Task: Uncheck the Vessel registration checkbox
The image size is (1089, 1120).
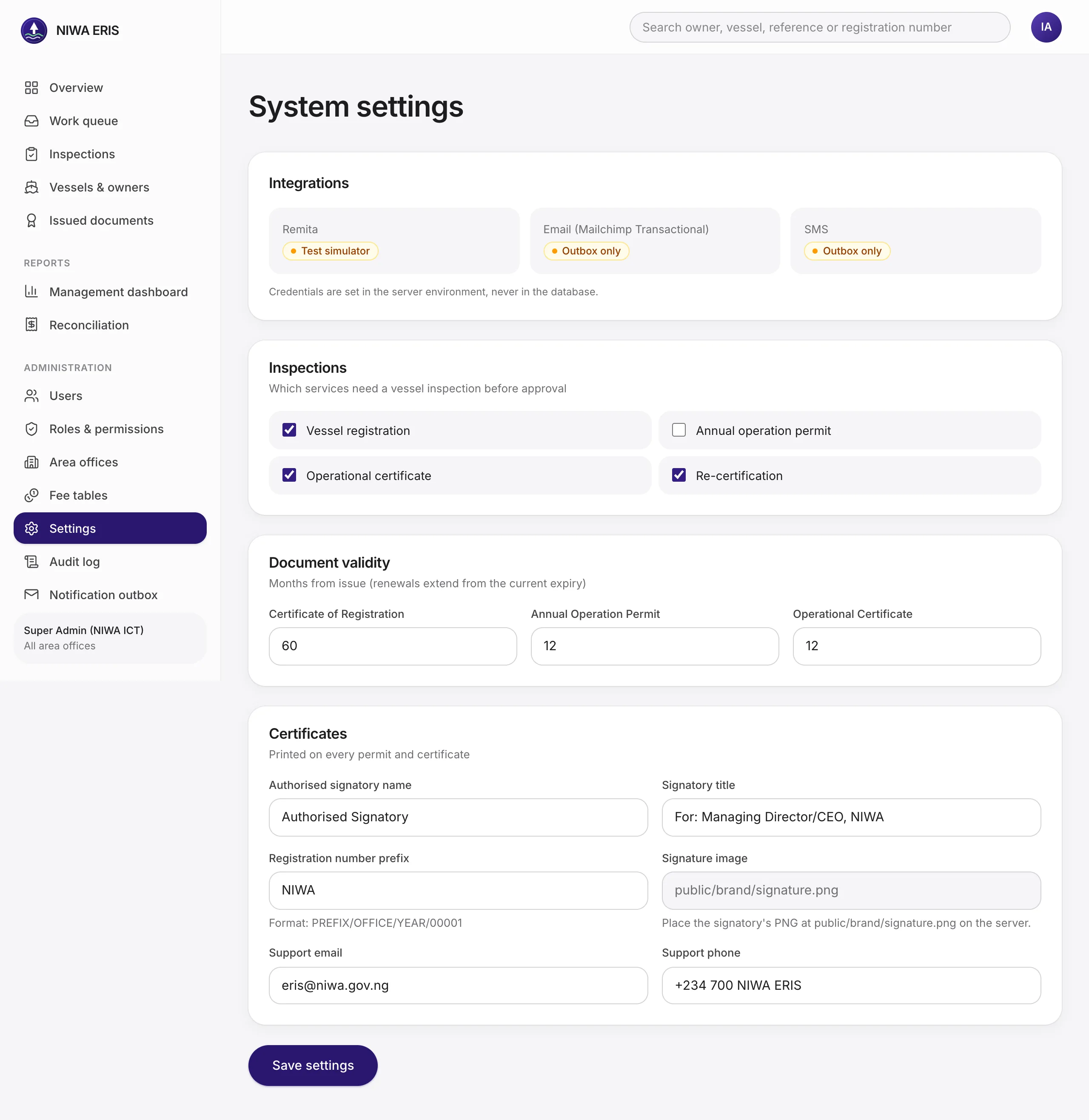Action: 289,430
